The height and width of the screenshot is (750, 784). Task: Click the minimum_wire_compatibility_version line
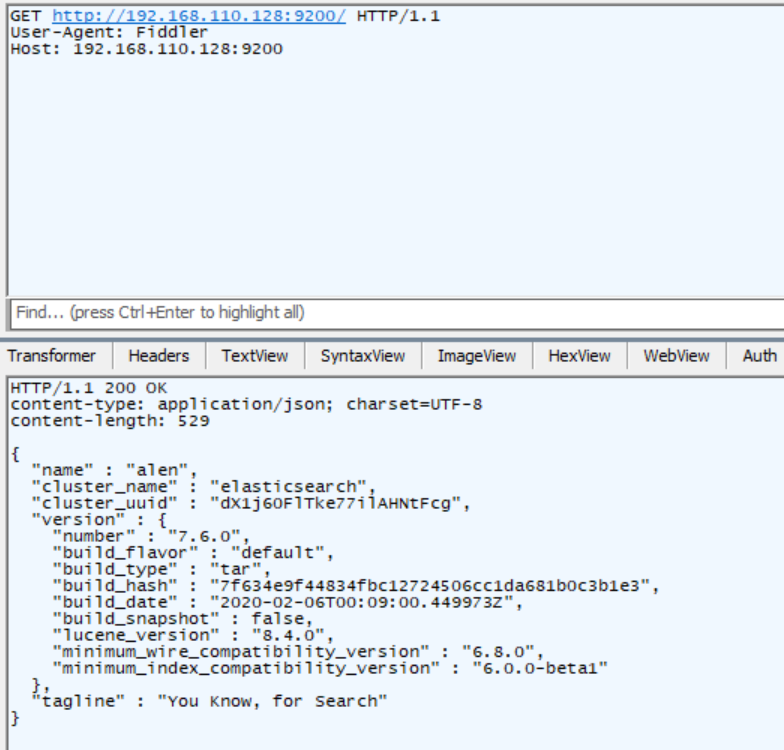pyautogui.click(x=298, y=652)
